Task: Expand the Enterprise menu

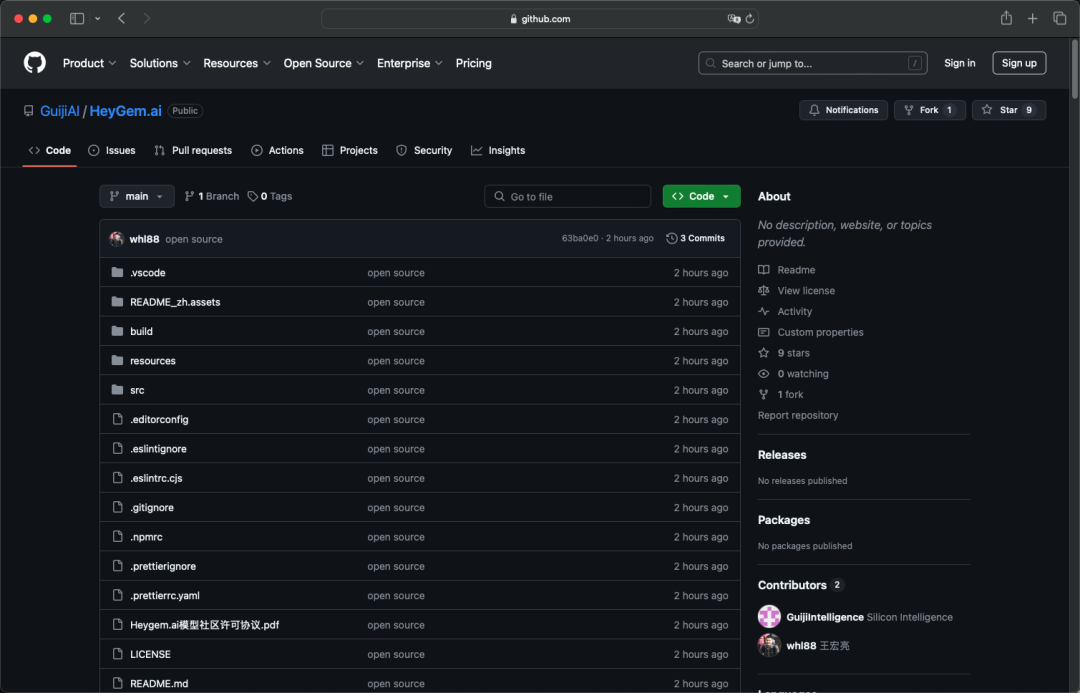Action: click(x=410, y=63)
